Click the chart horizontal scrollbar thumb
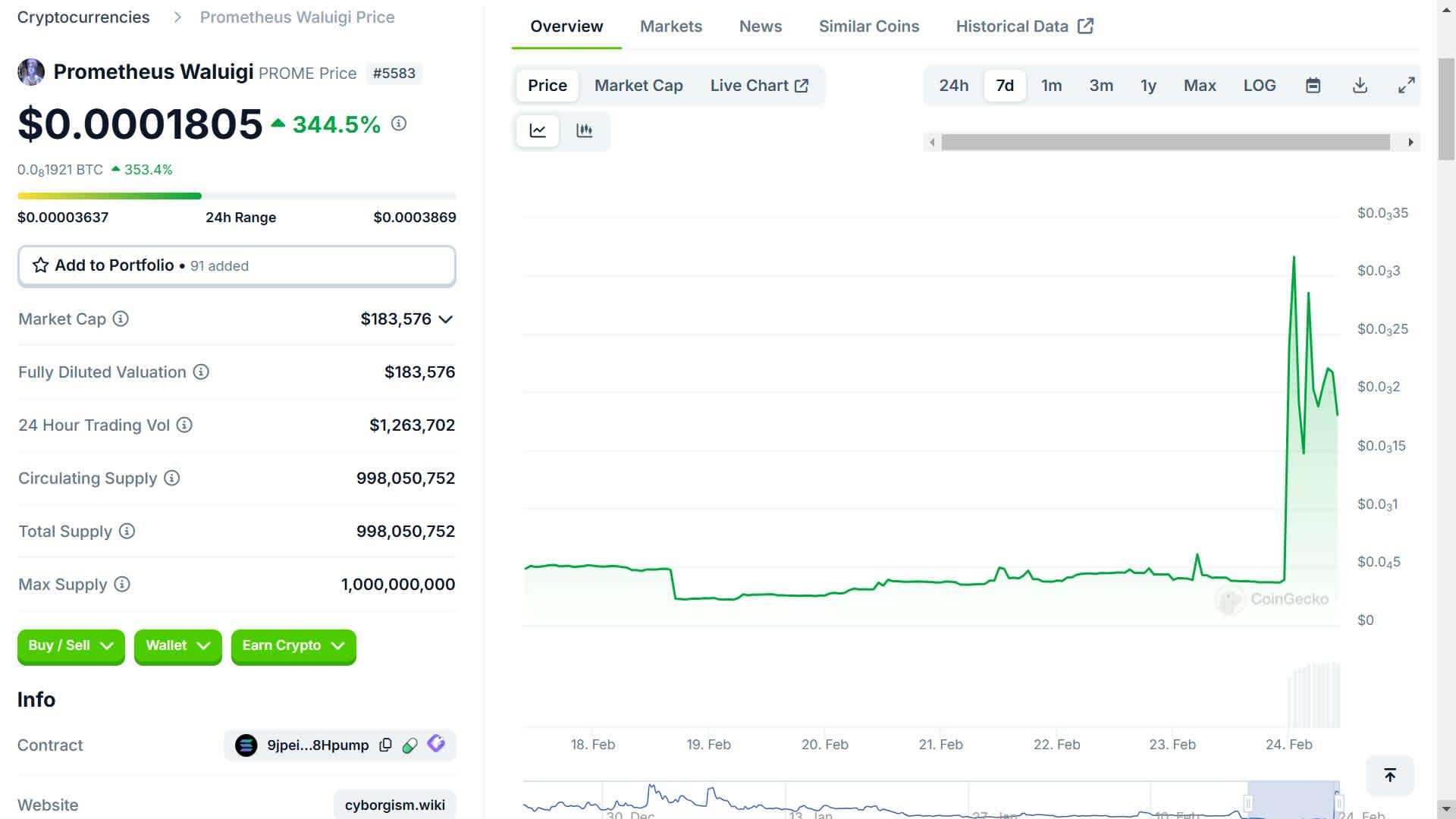Viewport: 1456px width, 819px height. [1166, 142]
